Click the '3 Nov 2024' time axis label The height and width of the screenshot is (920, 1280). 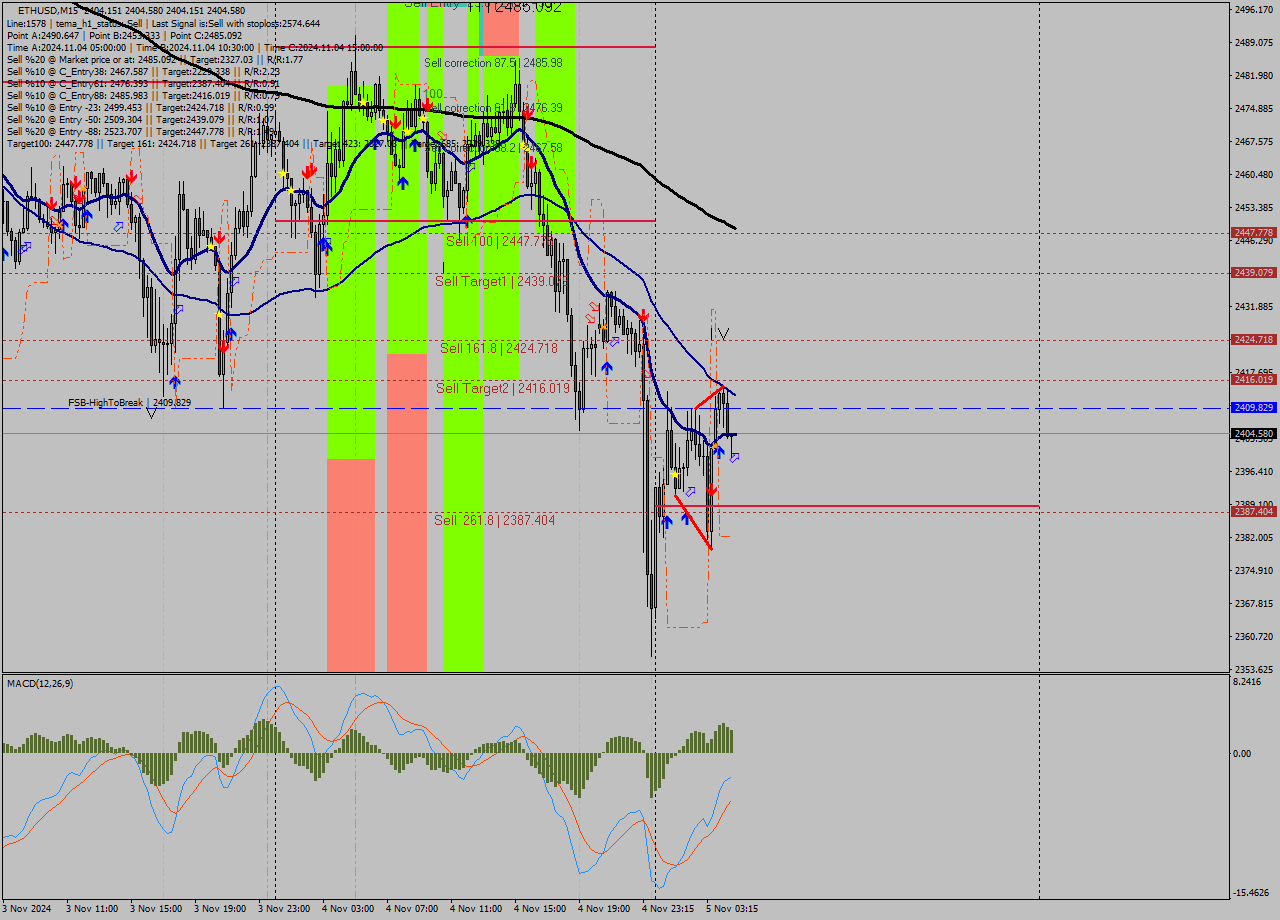pyautogui.click(x=27, y=909)
